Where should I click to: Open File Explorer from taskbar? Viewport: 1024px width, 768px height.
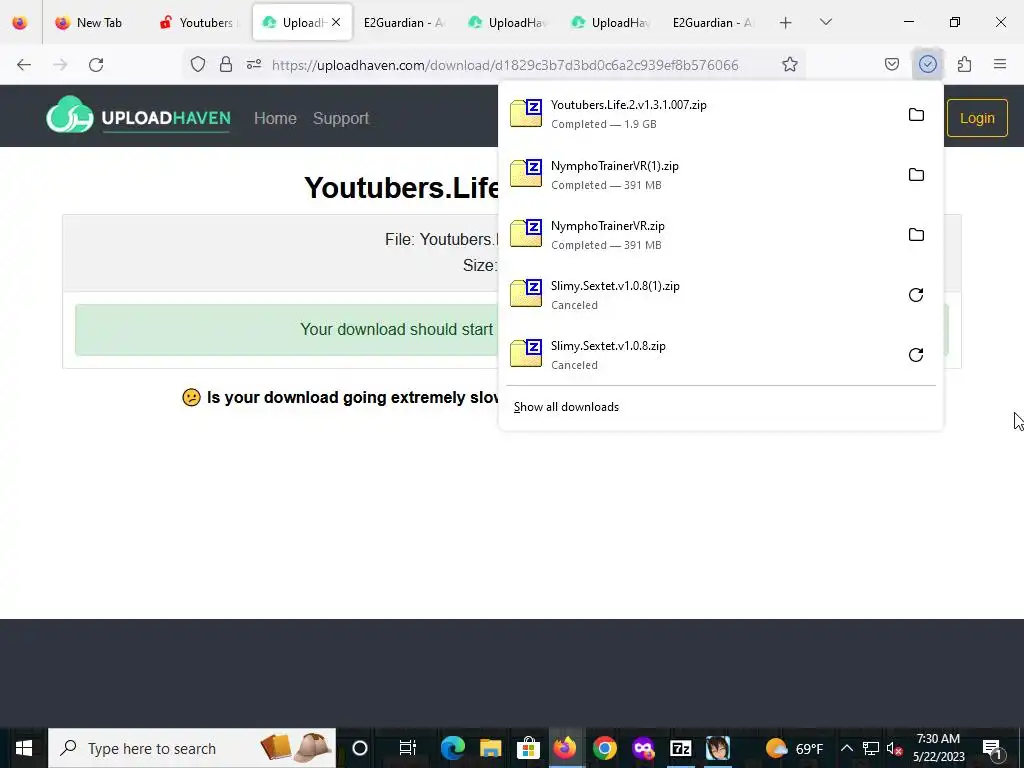click(490, 748)
